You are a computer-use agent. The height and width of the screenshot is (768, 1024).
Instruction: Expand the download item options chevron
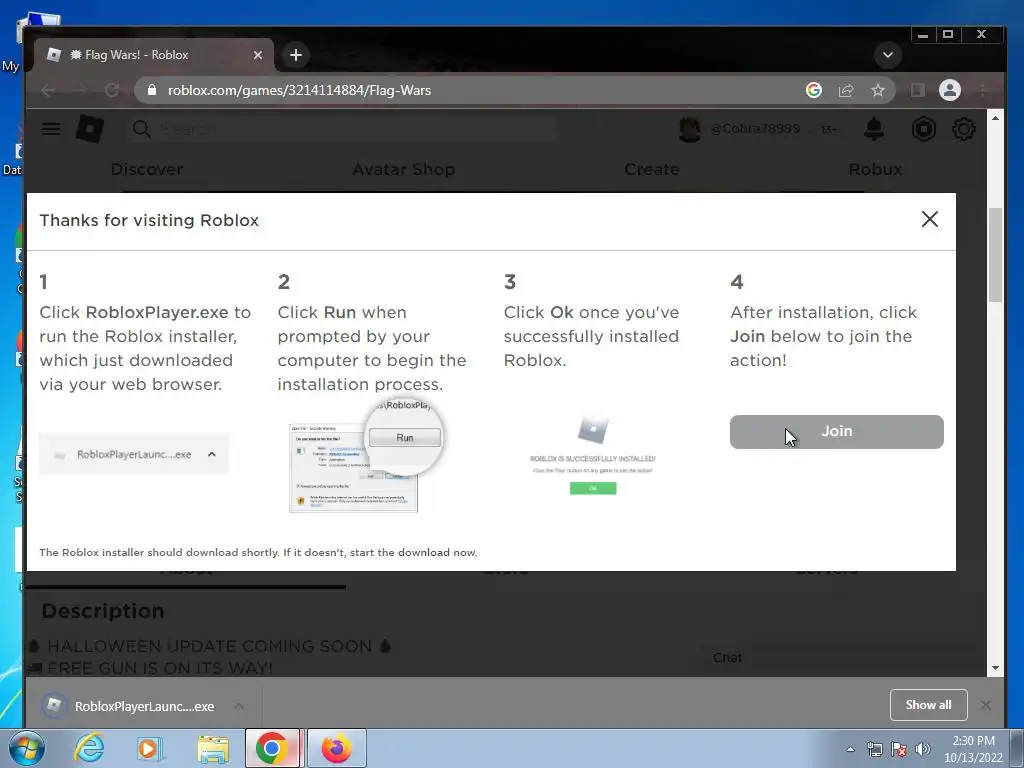240,706
